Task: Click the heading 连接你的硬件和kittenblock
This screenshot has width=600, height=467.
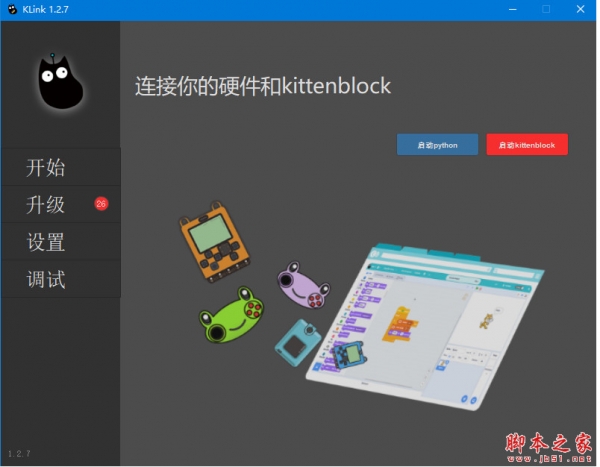Action: tap(263, 86)
